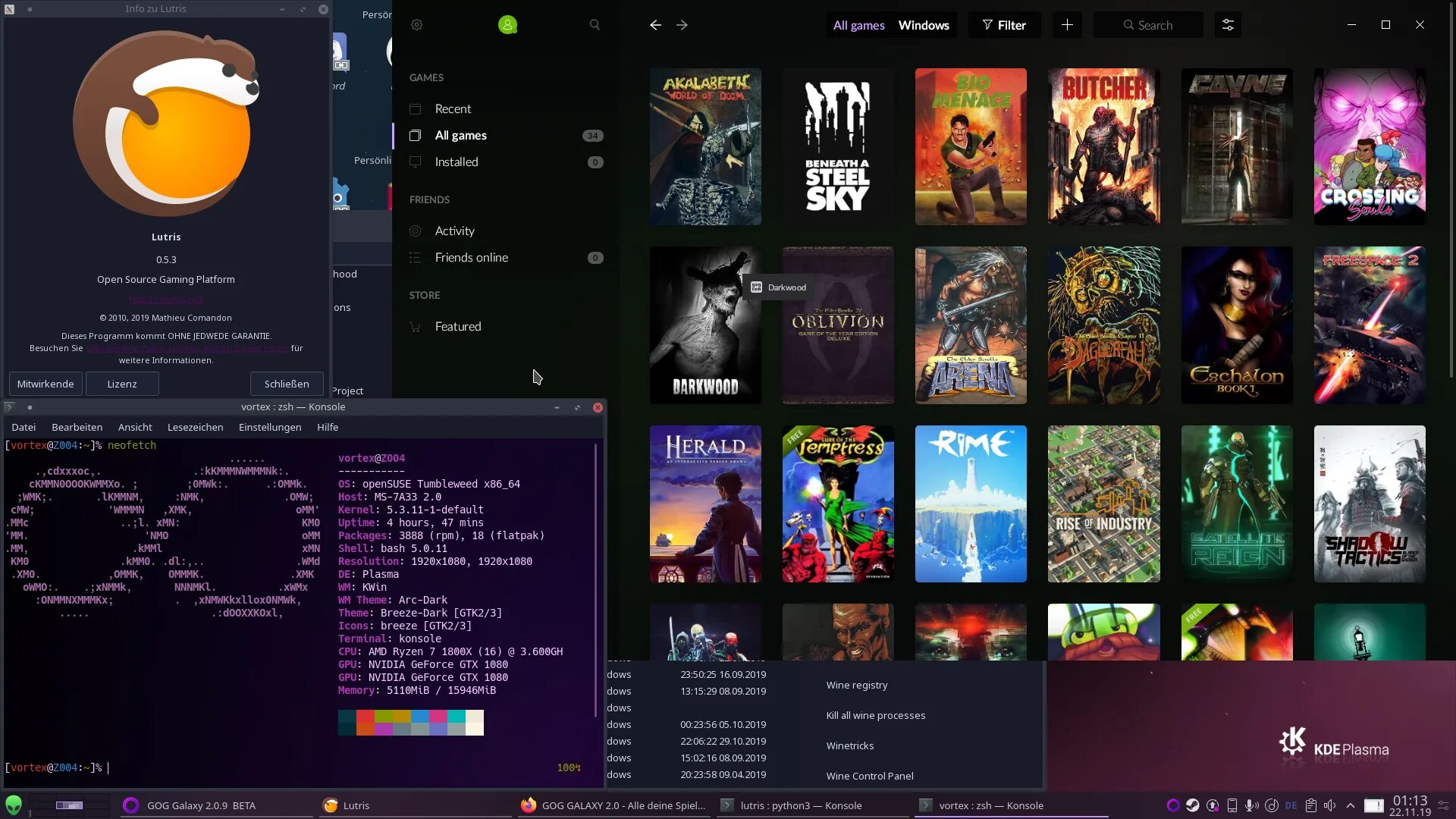Click the sidebar search magnifier icon
Image resolution: width=1456 pixels, height=819 pixels.
(595, 25)
